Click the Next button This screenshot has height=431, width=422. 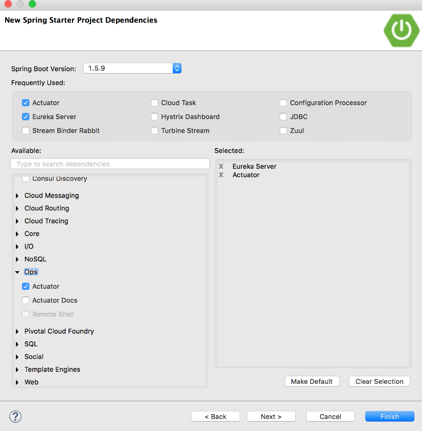[x=271, y=416]
